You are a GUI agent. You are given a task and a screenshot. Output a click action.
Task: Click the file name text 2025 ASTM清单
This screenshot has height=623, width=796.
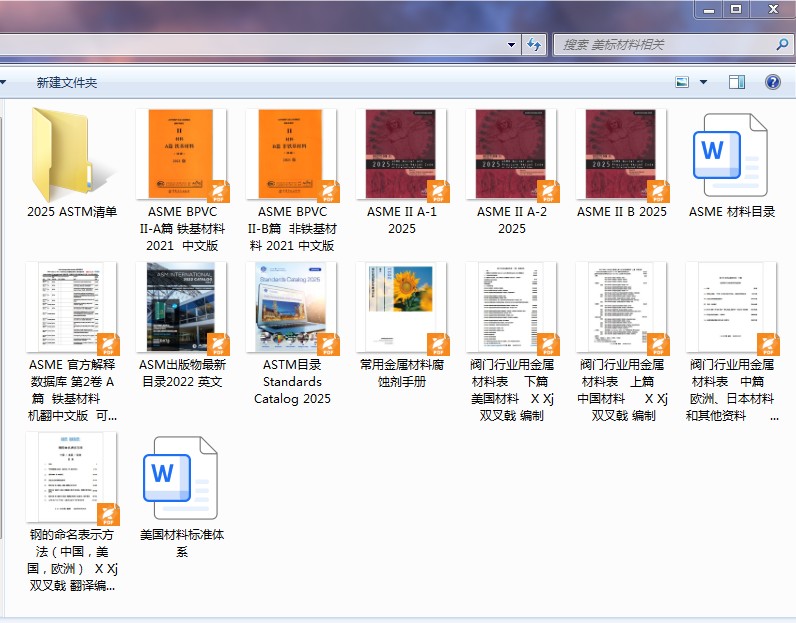72,212
